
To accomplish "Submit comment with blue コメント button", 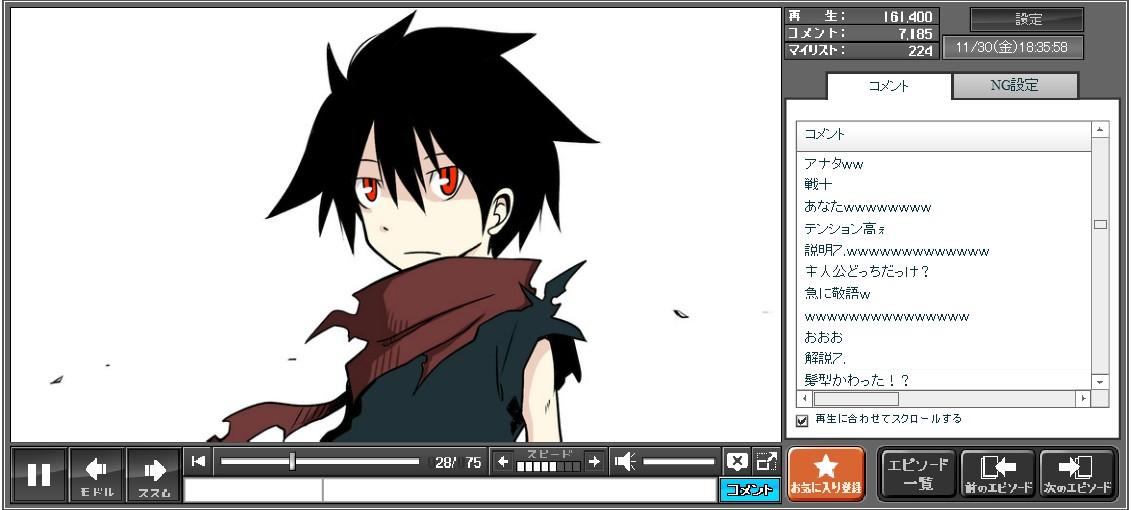I will [749, 489].
